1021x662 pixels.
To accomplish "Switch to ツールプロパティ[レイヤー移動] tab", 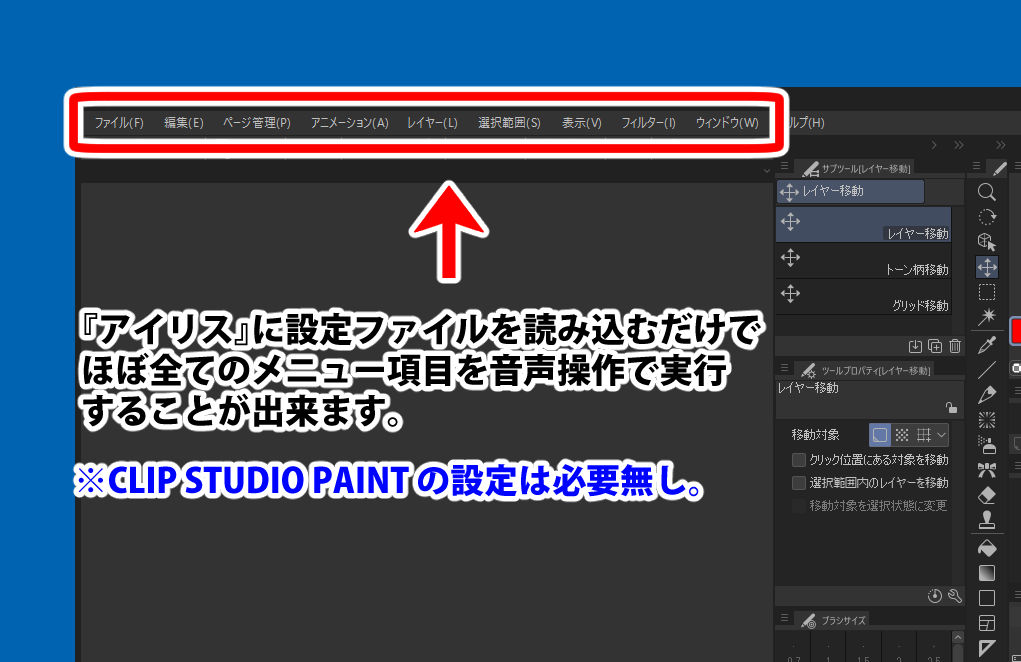I will [865, 370].
